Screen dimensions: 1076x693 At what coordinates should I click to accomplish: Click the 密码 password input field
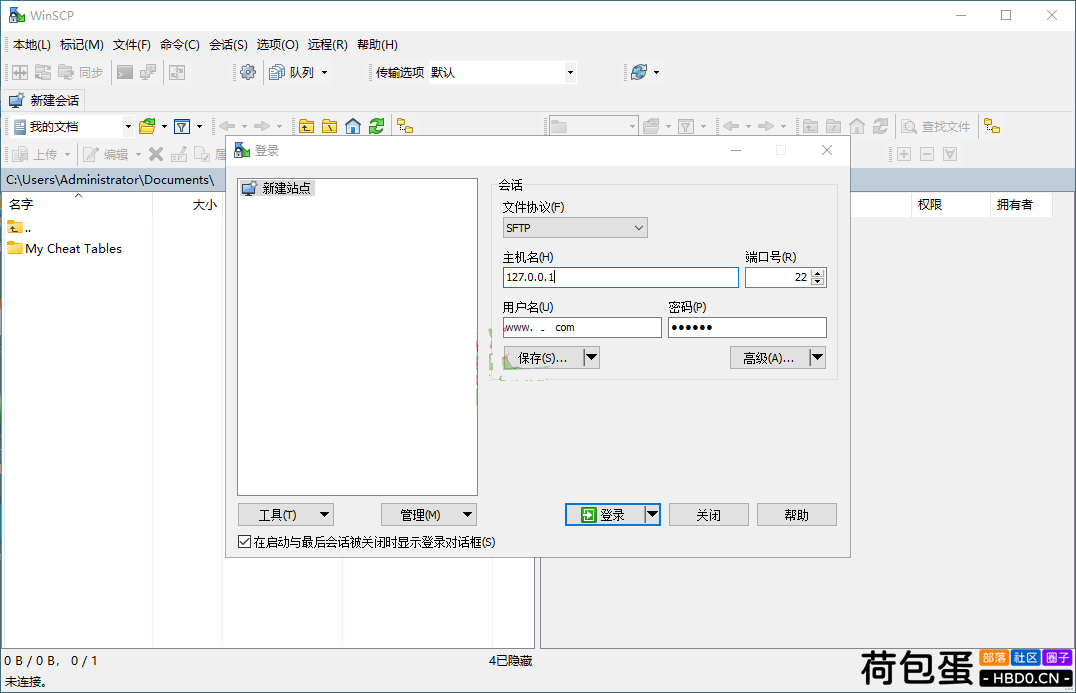tap(747, 327)
